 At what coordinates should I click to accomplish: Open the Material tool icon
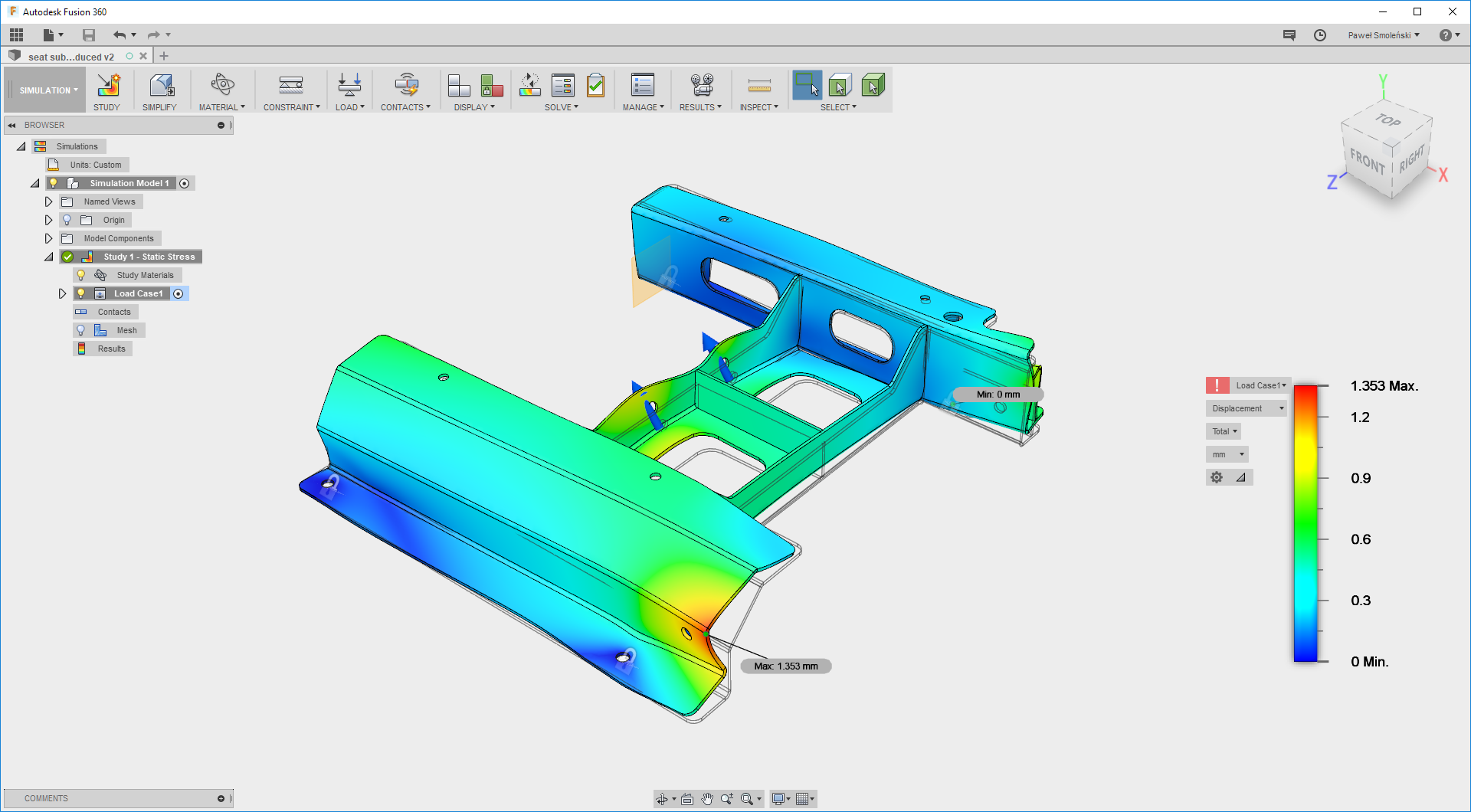point(222,85)
